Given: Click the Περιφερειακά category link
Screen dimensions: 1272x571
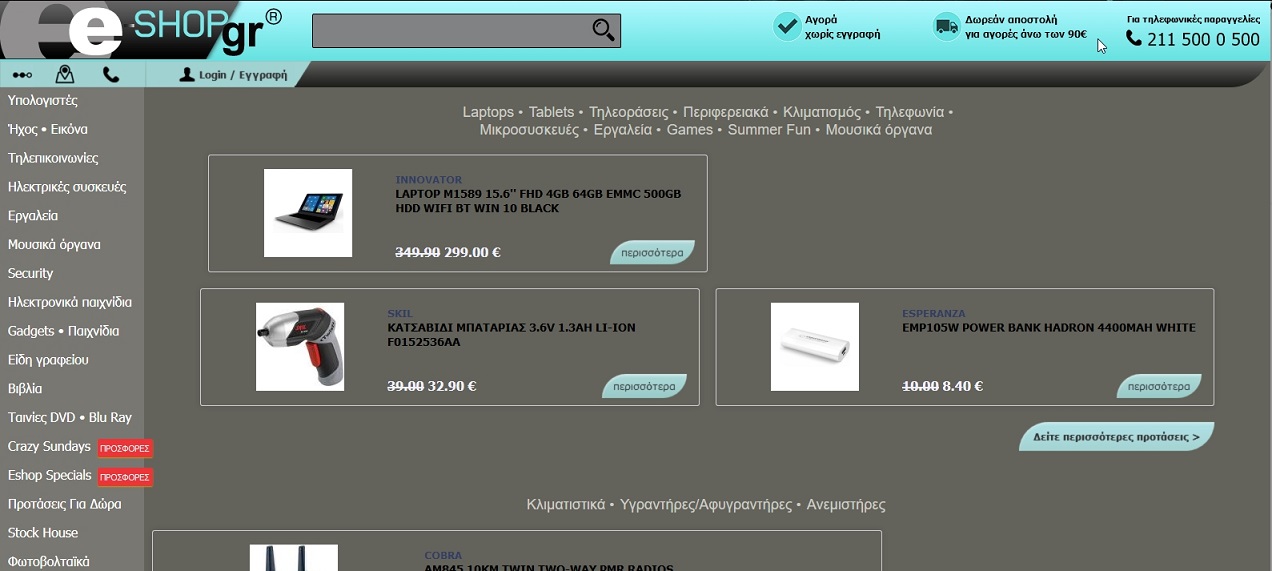Looking at the screenshot, I should tap(725, 112).
